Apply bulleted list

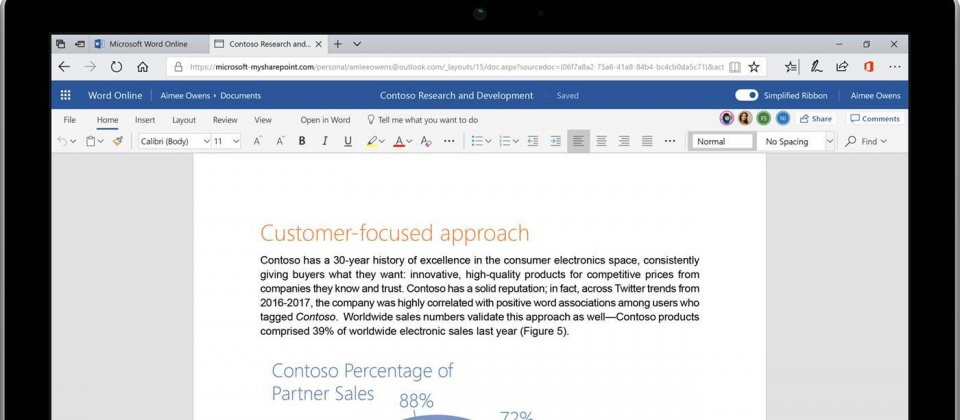point(477,141)
